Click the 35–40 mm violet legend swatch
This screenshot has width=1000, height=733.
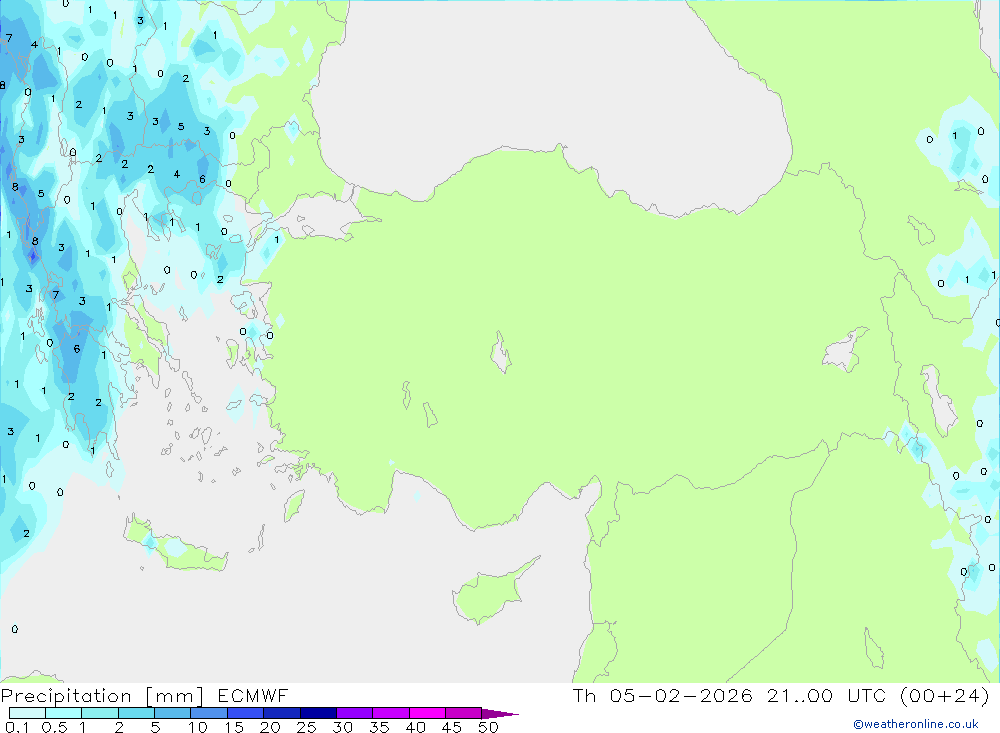point(390,713)
